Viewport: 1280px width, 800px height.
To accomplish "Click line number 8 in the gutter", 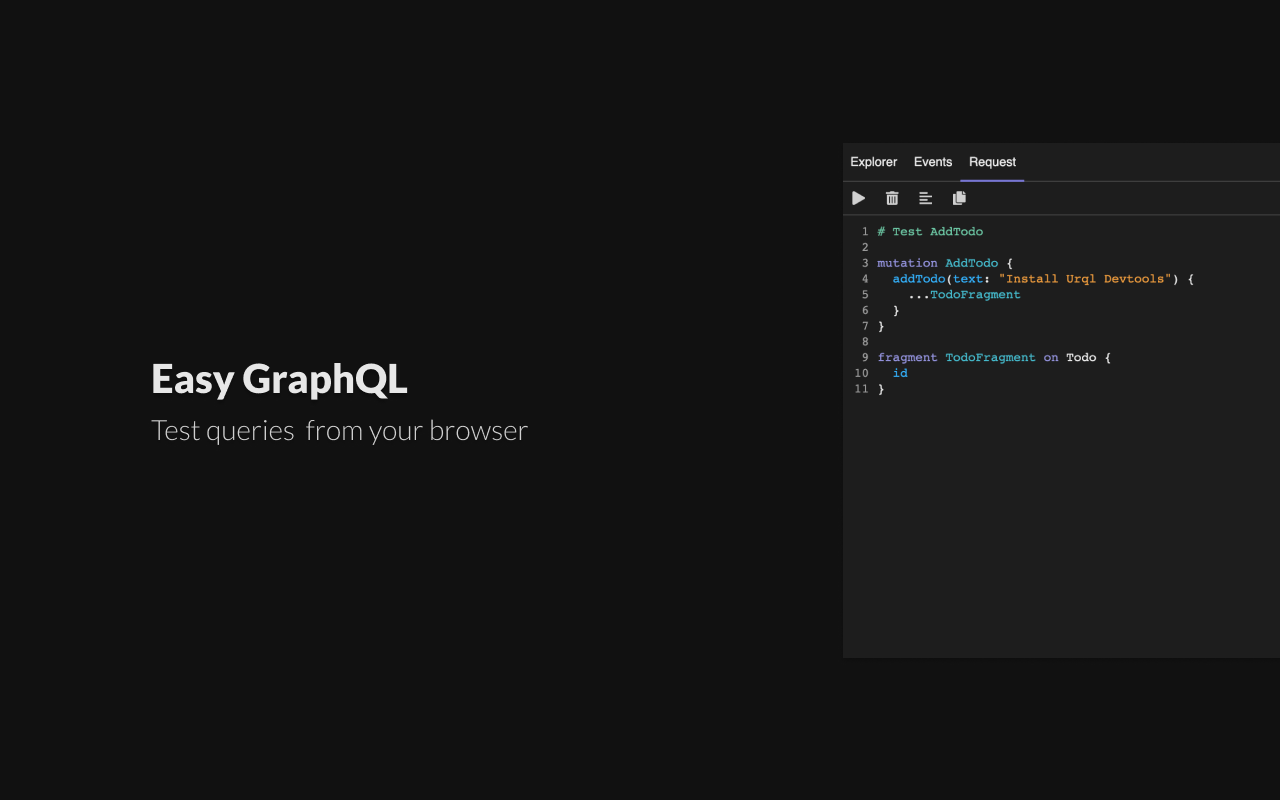I will click(865, 342).
